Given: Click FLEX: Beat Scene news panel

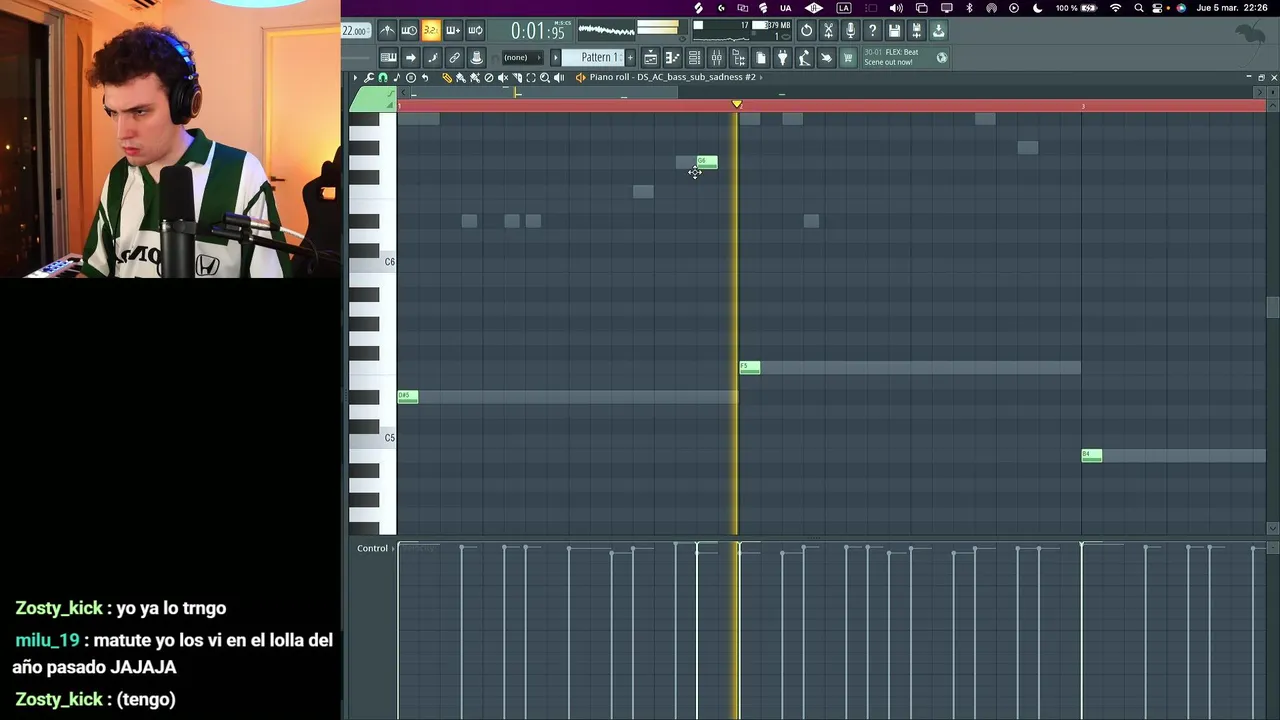Looking at the screenshot, I should click(907, 58).
